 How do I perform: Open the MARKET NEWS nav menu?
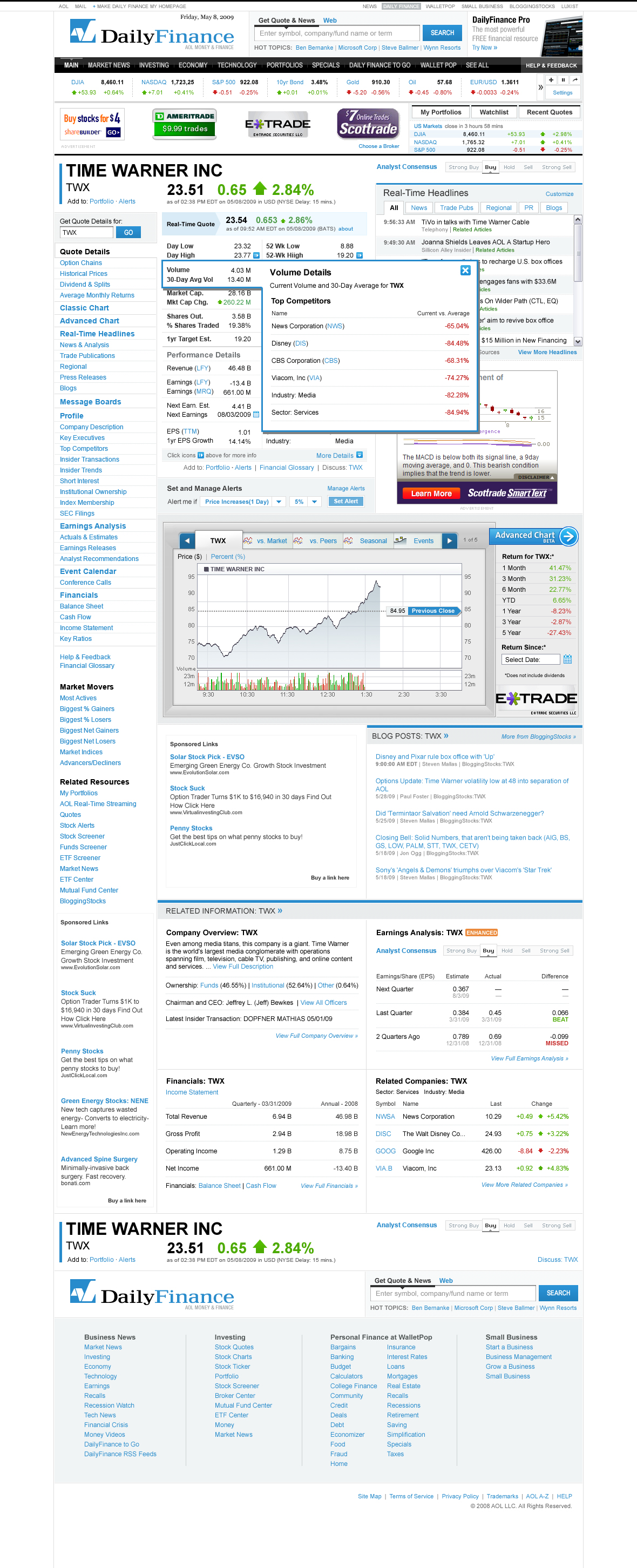pyautogui.click(x=109, y=65)
